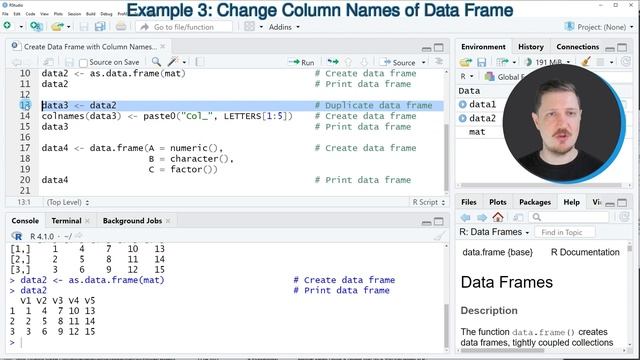Open the Session menu

click(x=74, y=14)
